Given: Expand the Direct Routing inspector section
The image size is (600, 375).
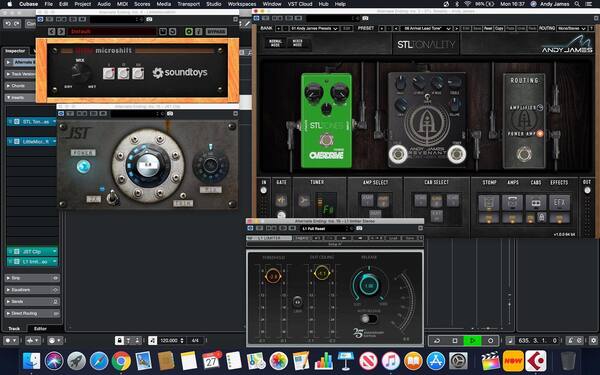Looking at the screenshot, I should (x=33, y=313).
